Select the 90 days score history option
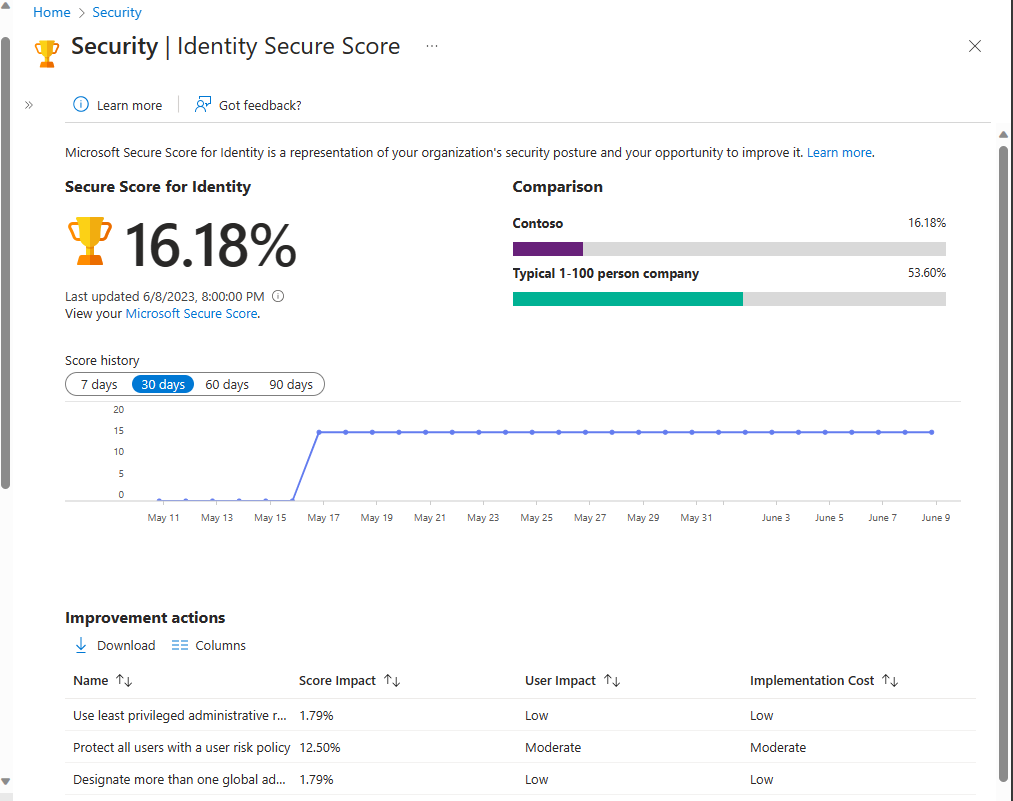This screenshot has height=801, width=1013. [290, 384]
